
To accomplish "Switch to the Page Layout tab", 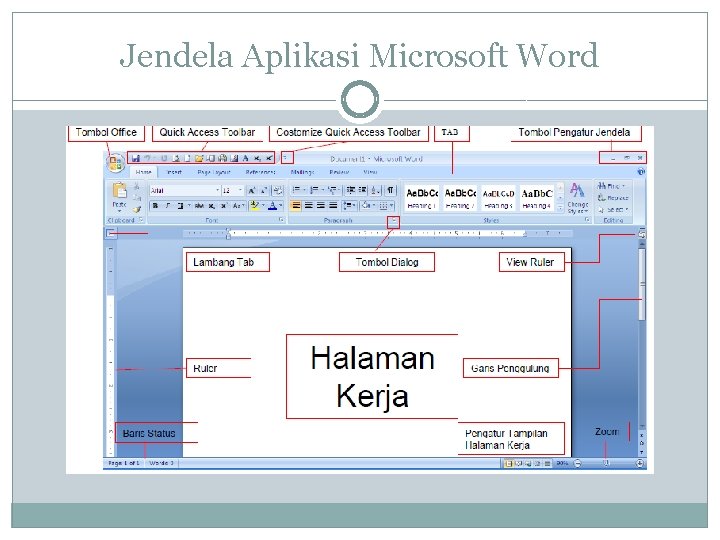I will [x=214, y=172].
